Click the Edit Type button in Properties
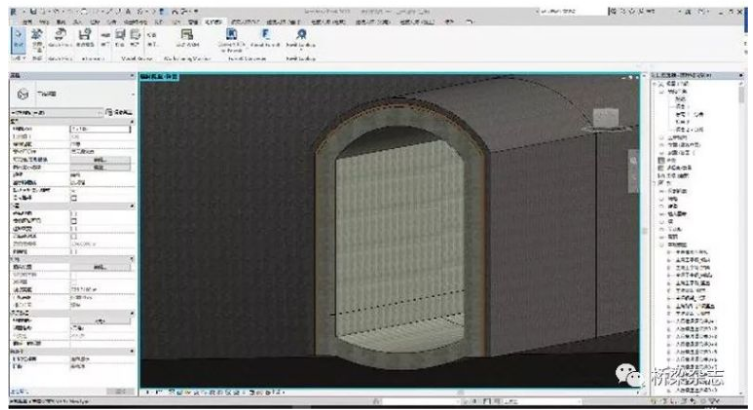 [x=119, y=112]
